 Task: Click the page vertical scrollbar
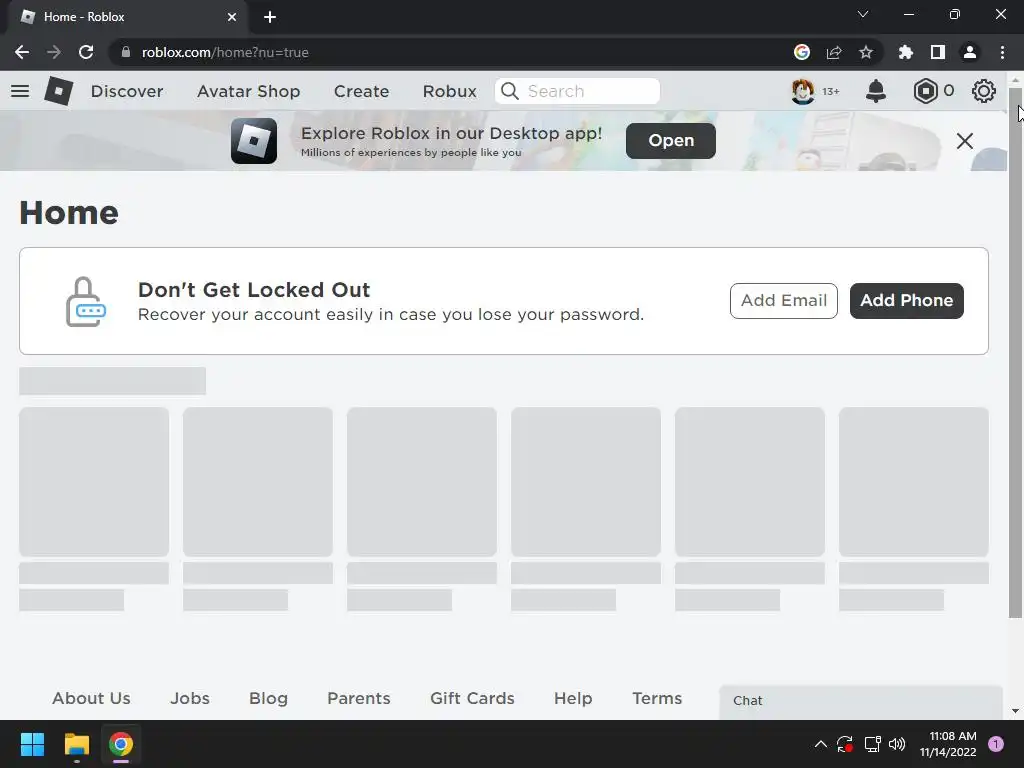coord(1016,353)
